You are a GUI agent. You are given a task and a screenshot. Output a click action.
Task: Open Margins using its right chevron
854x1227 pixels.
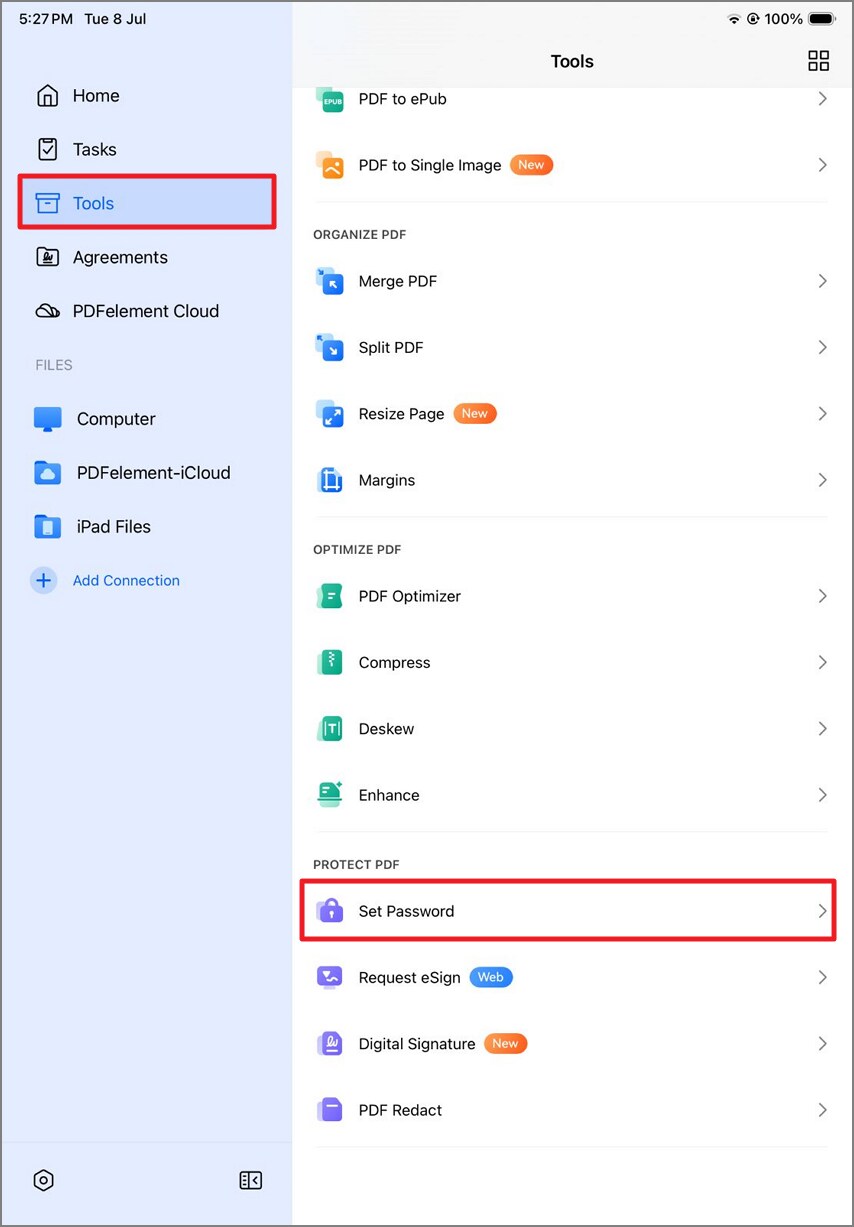click(x=822, y=480)
